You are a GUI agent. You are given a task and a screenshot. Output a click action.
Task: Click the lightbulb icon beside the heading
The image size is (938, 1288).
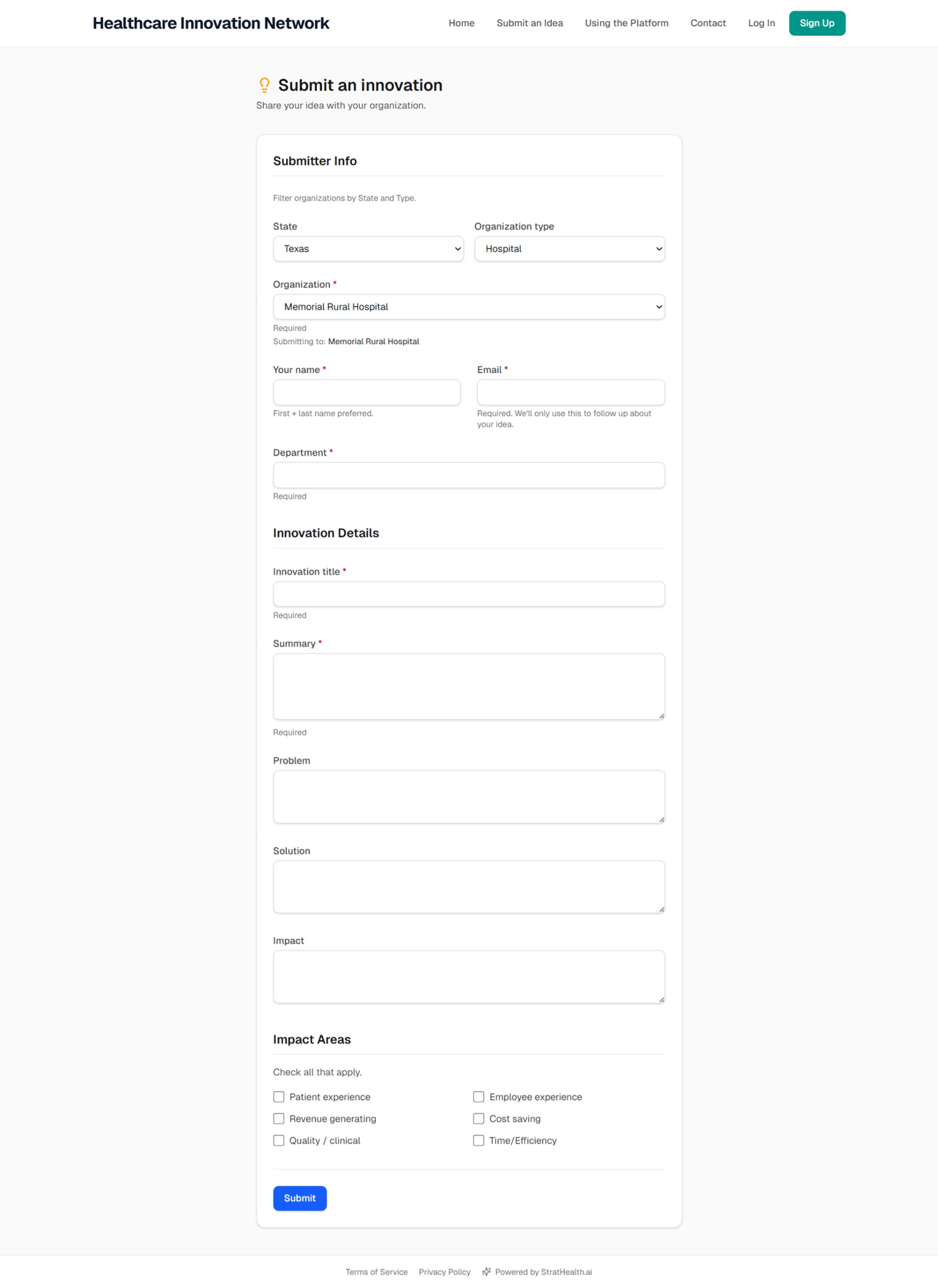[x=264, y=85]
